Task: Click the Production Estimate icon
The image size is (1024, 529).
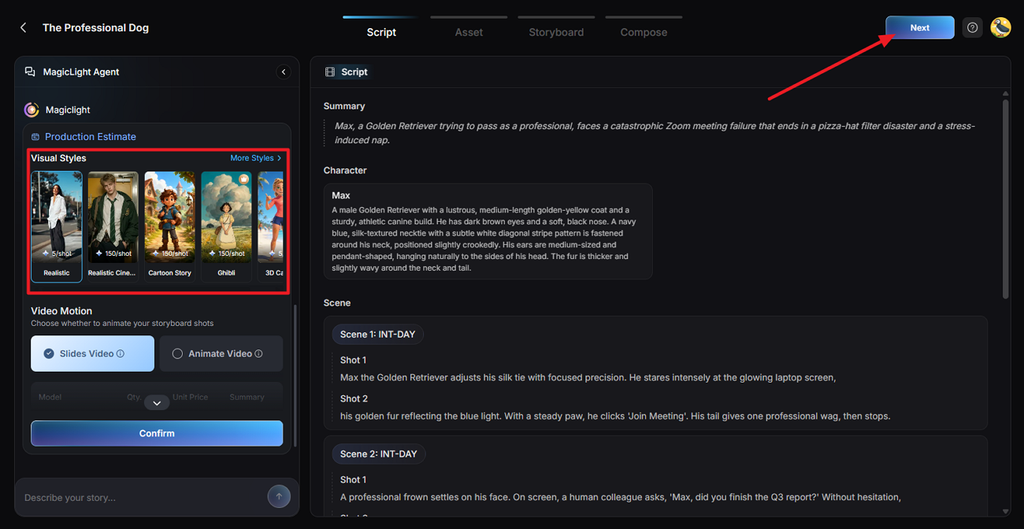Action: 35,137
